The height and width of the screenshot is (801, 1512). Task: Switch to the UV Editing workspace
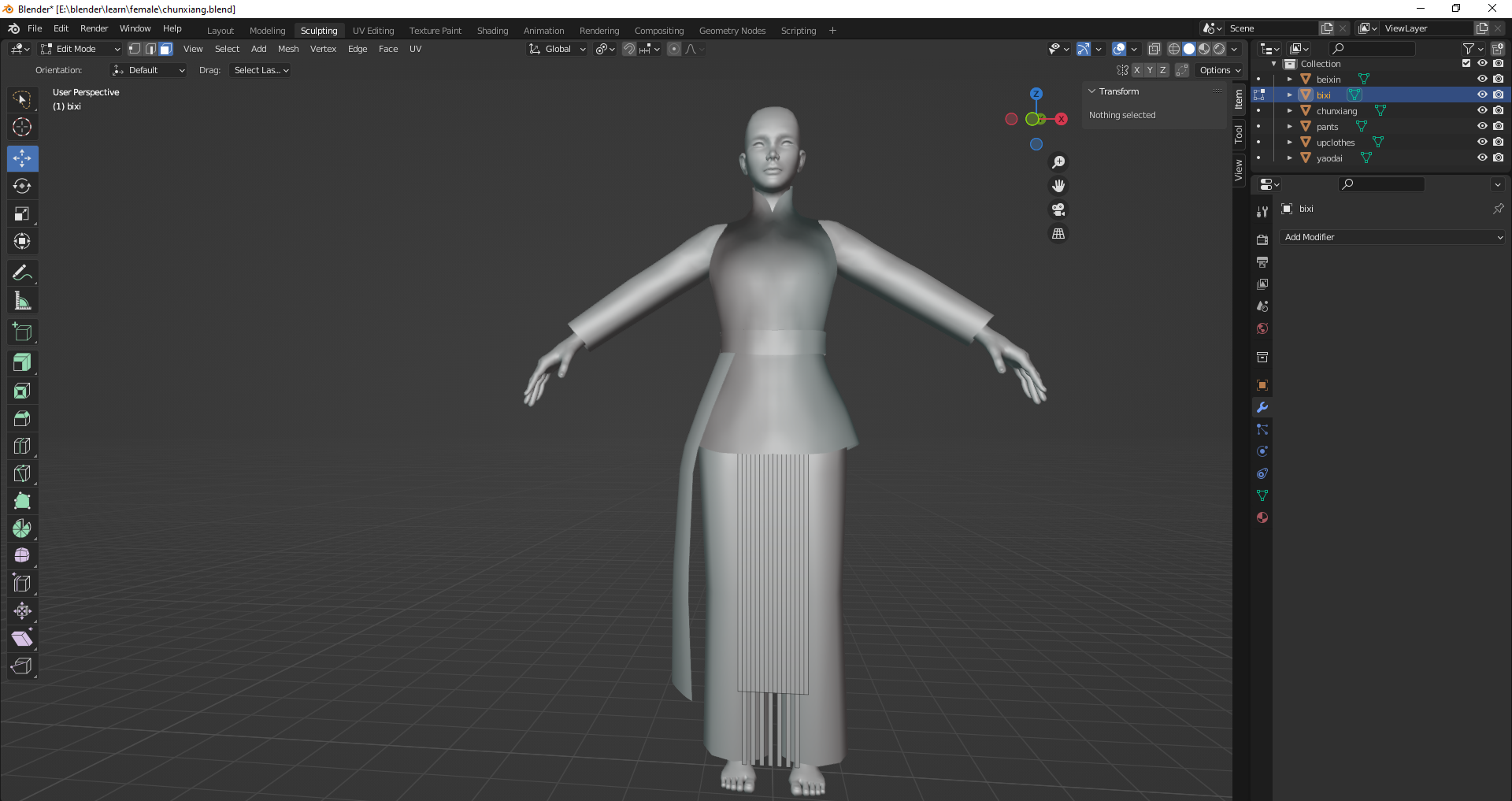pyautogui.click(x=373, y=31)
